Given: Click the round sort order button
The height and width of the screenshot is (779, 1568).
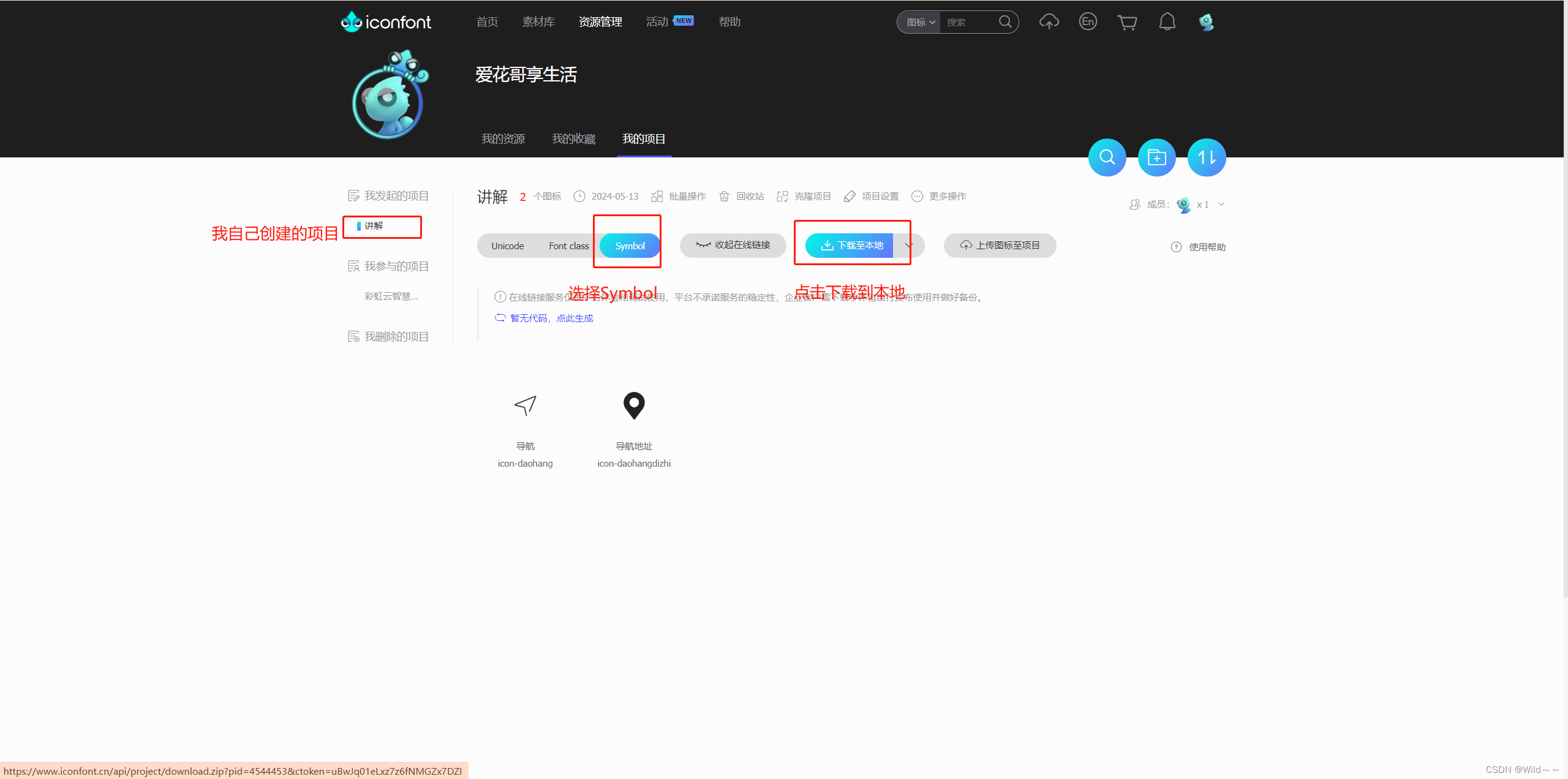Looking at the screenshot, I should click(1206, 157).
